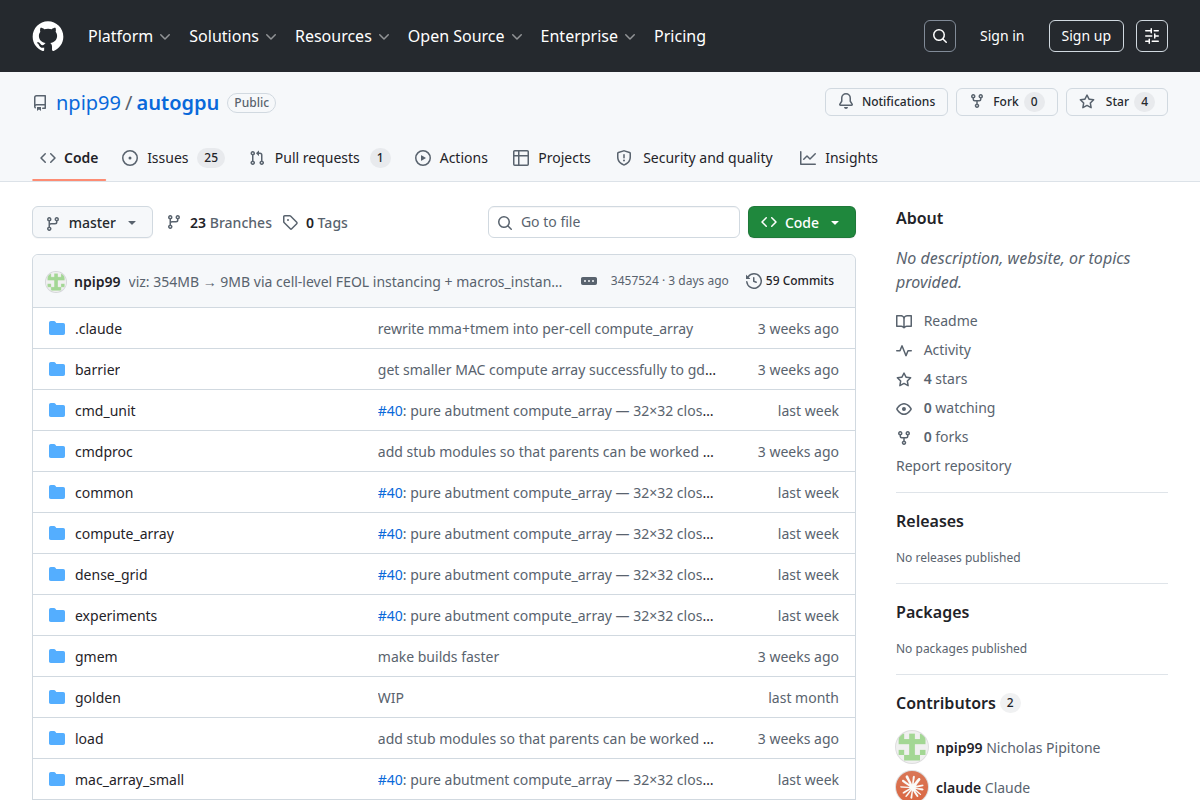
Task: Open the Releases heading link
Action: [930, 521]
